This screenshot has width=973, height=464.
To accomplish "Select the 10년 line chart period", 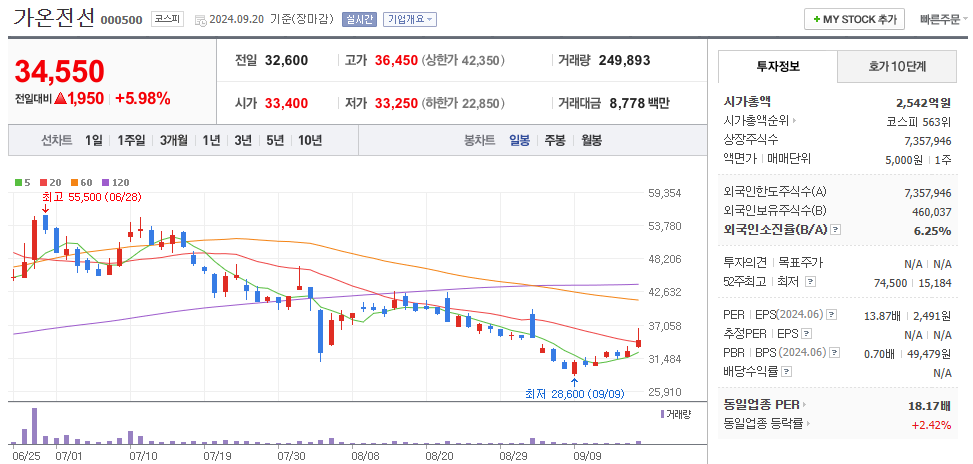I will (x=310, y=140).
